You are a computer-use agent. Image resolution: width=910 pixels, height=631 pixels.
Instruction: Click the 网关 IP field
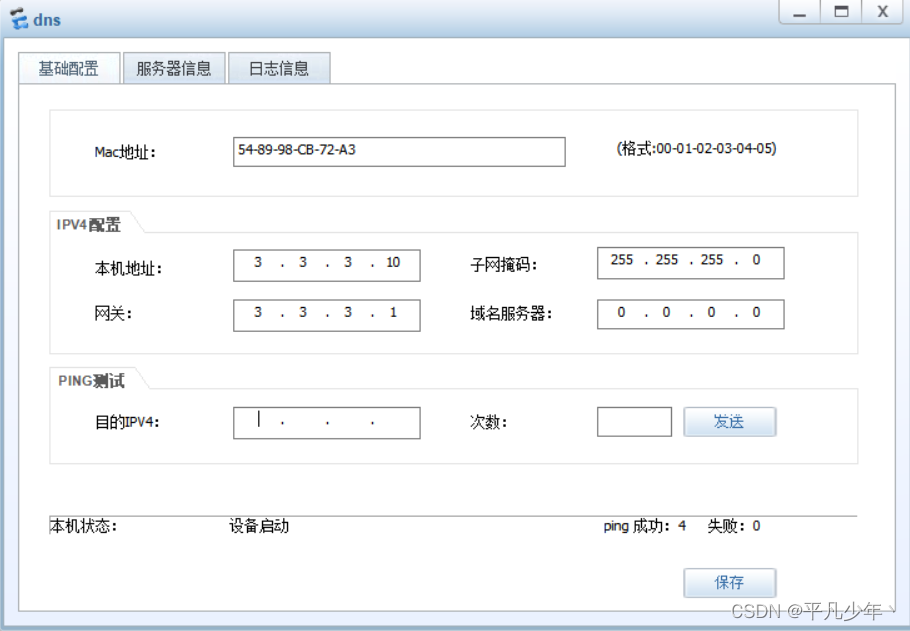click(x=327, y=315)
